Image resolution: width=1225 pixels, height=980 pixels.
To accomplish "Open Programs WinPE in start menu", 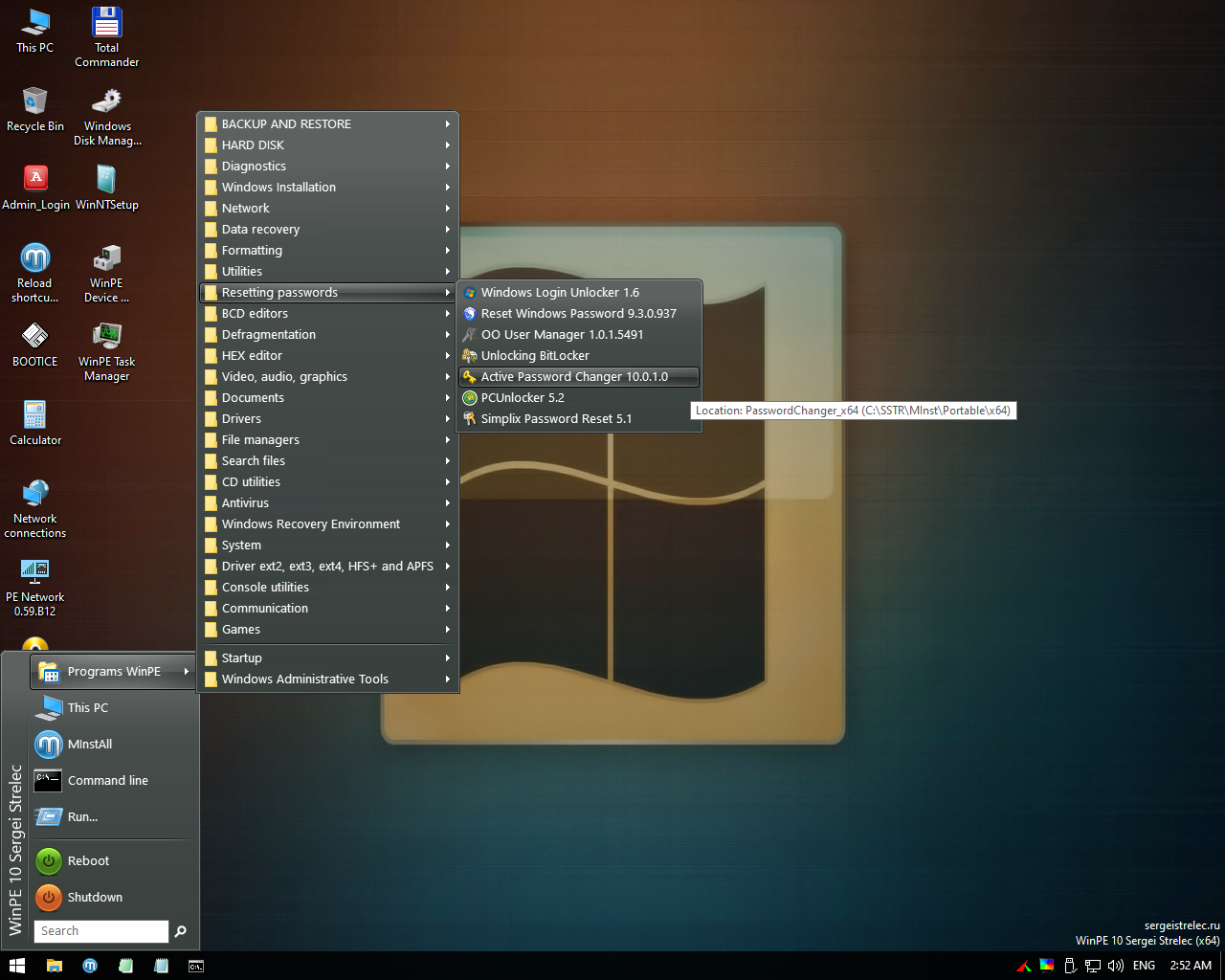I will click(113, 671).
